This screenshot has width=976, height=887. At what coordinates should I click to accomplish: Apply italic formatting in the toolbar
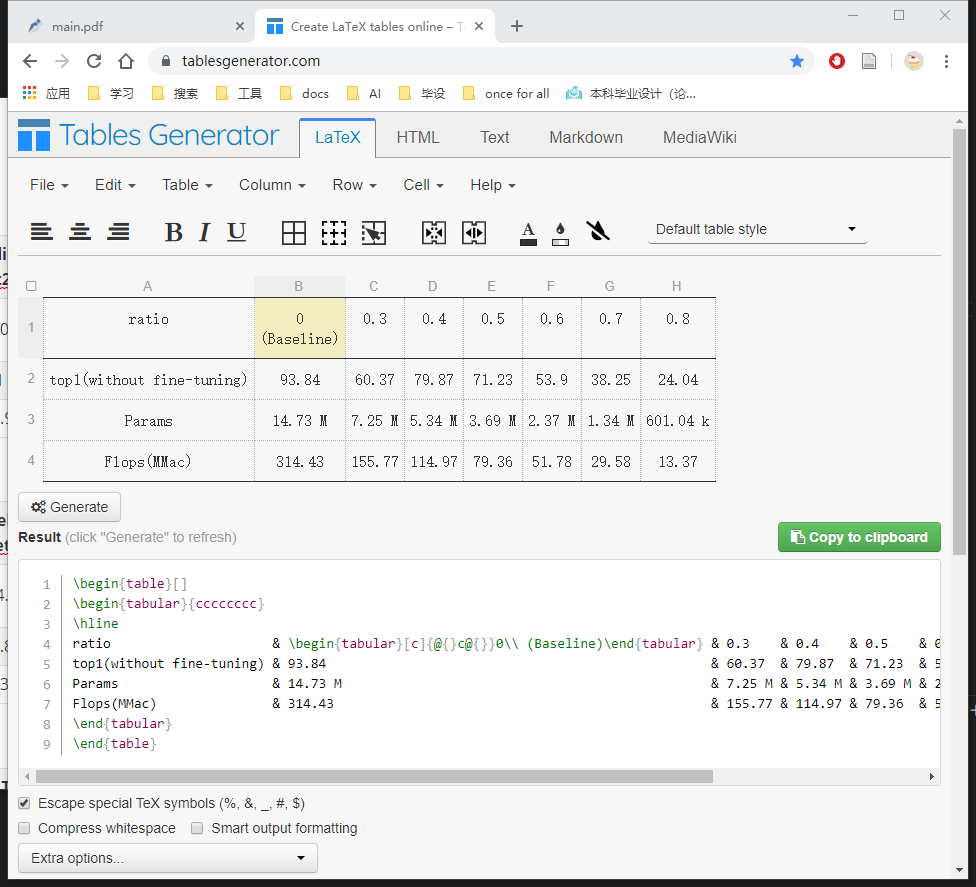pyautogui.click(x=204, y=231)
